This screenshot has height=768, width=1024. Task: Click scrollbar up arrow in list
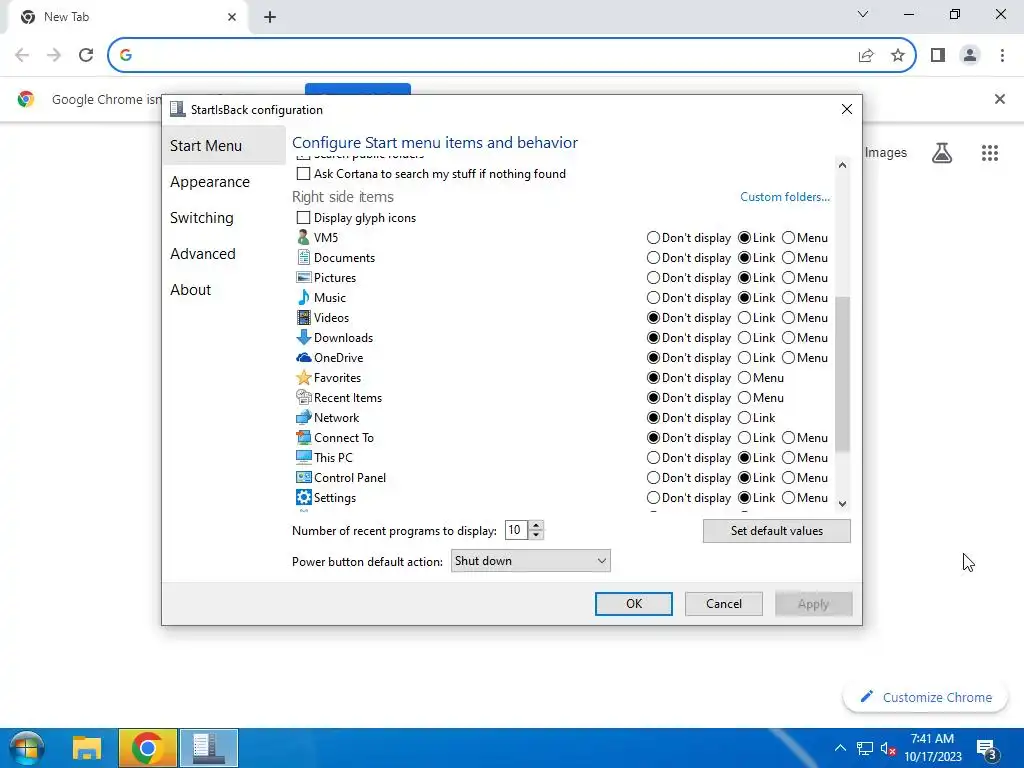point(842,165)
